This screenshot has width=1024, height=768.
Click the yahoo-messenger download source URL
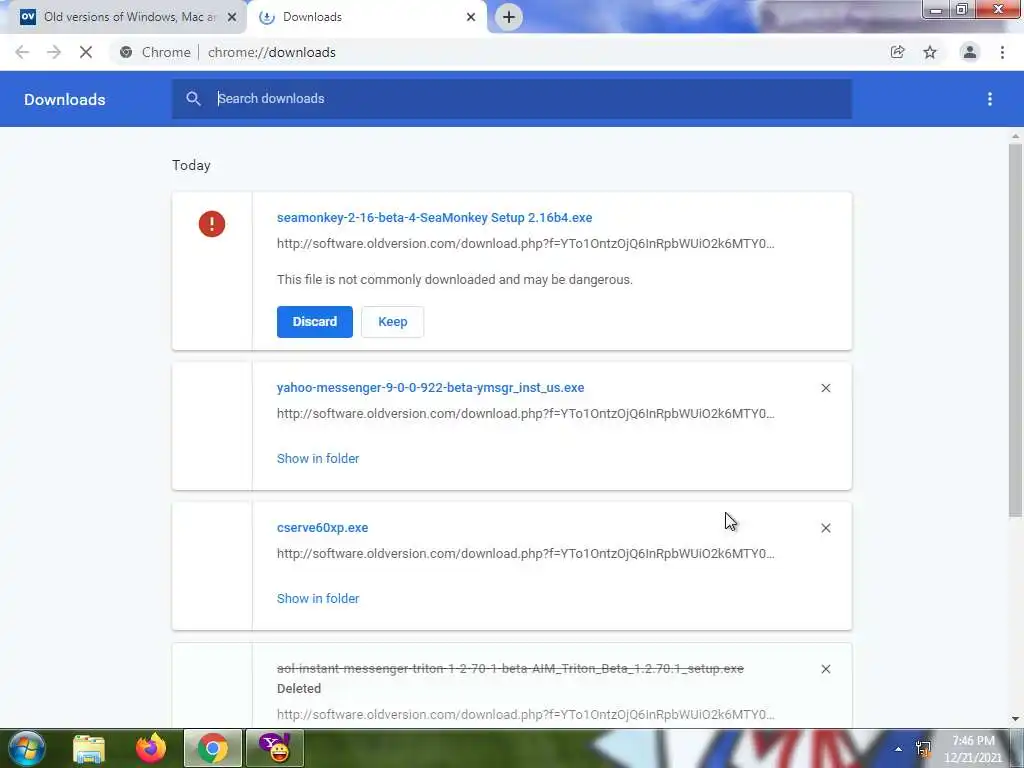tap(526, 413)
